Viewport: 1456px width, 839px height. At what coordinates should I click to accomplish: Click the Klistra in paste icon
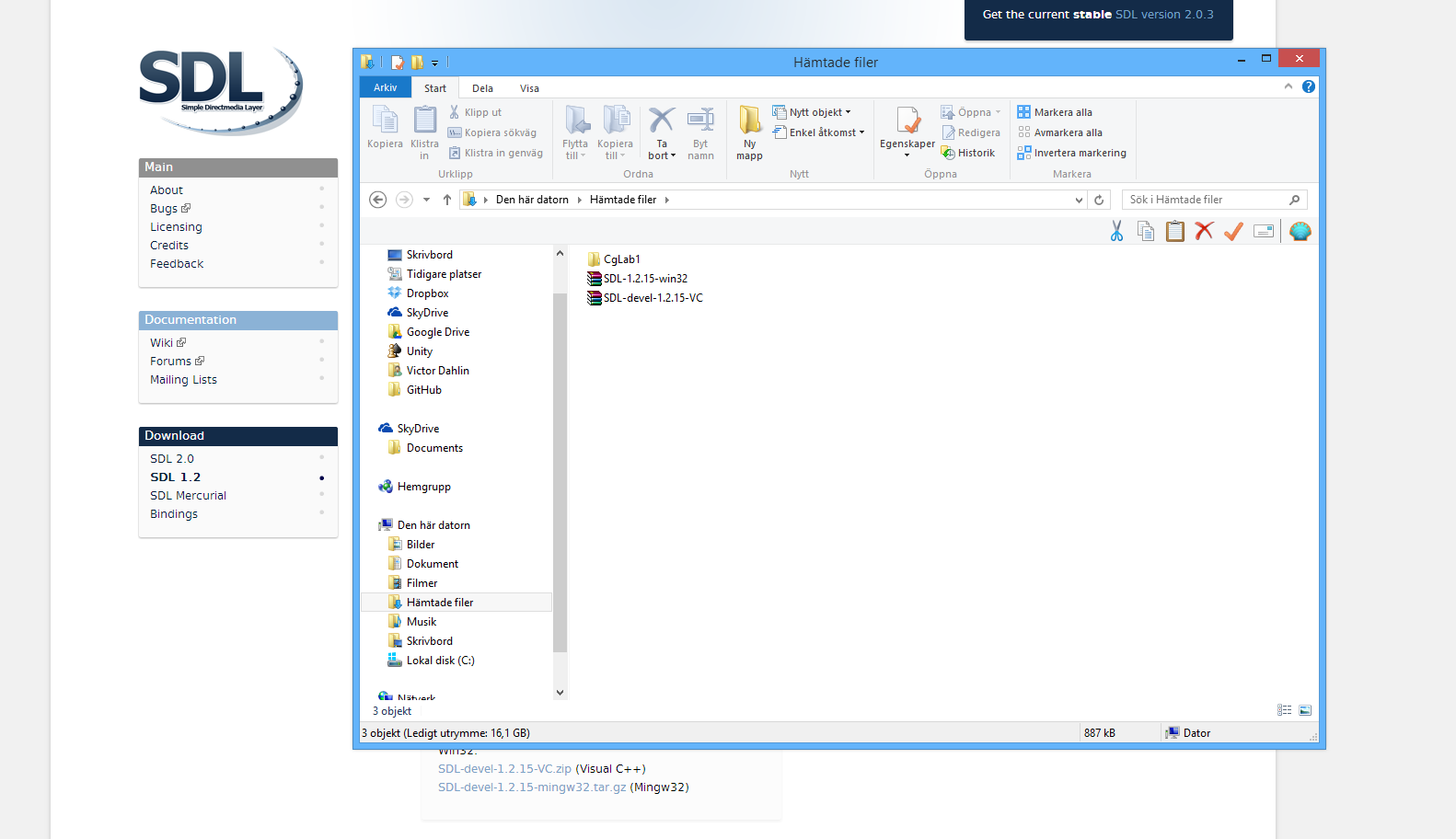tap(424, 132)
